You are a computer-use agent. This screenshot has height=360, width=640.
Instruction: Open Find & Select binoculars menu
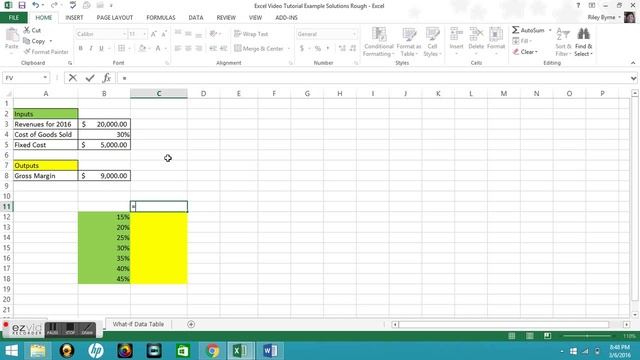pos(583,42)
